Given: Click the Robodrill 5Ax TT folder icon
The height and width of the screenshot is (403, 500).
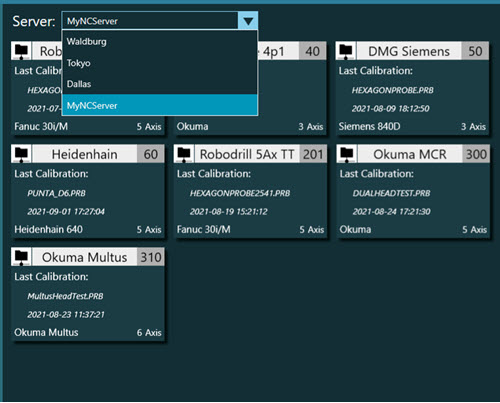Looking at the screenshot, I should [184, 154].
